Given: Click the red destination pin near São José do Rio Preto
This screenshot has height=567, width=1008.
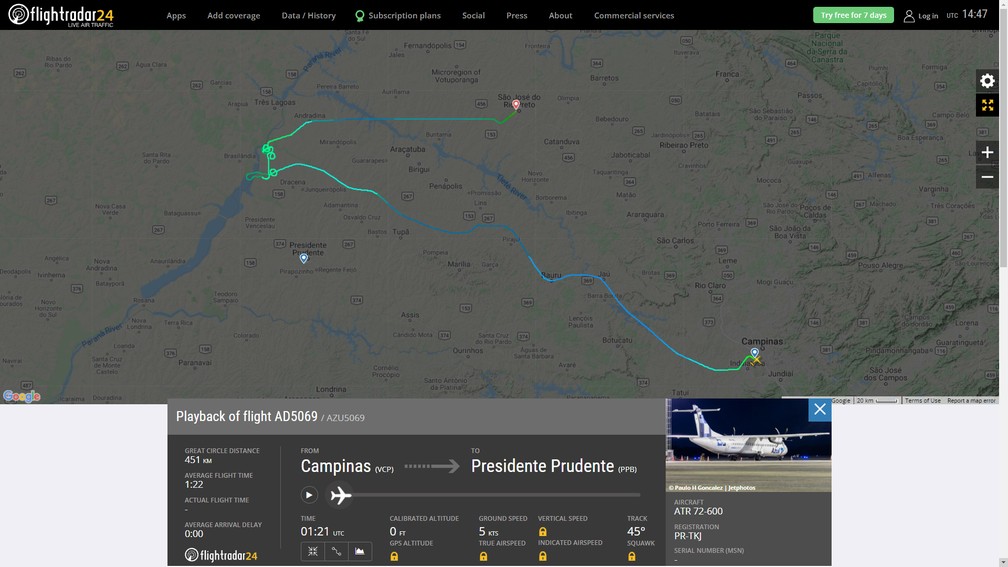Looking at the screenshot, I should point(516,104).
